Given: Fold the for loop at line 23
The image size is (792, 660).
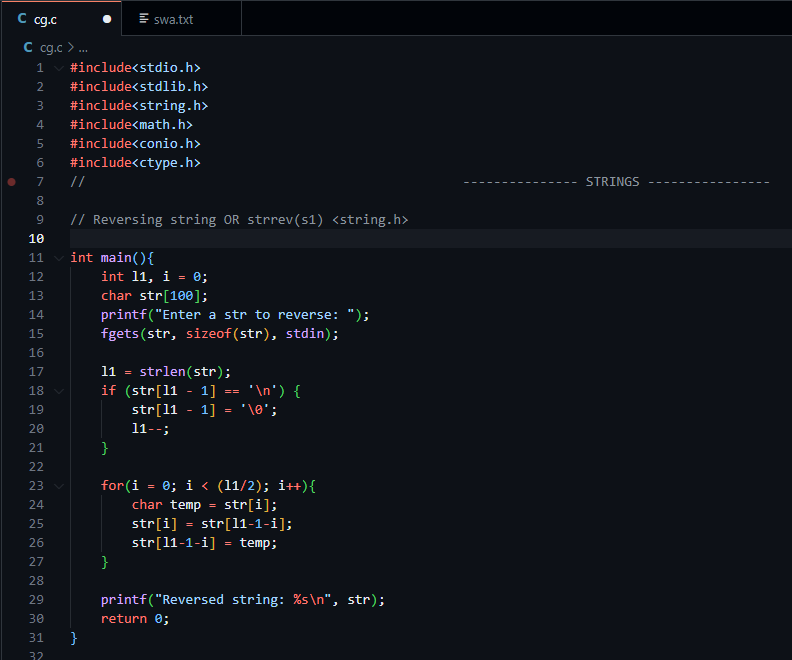Looking at the screenshot, I should coord(59,486).
